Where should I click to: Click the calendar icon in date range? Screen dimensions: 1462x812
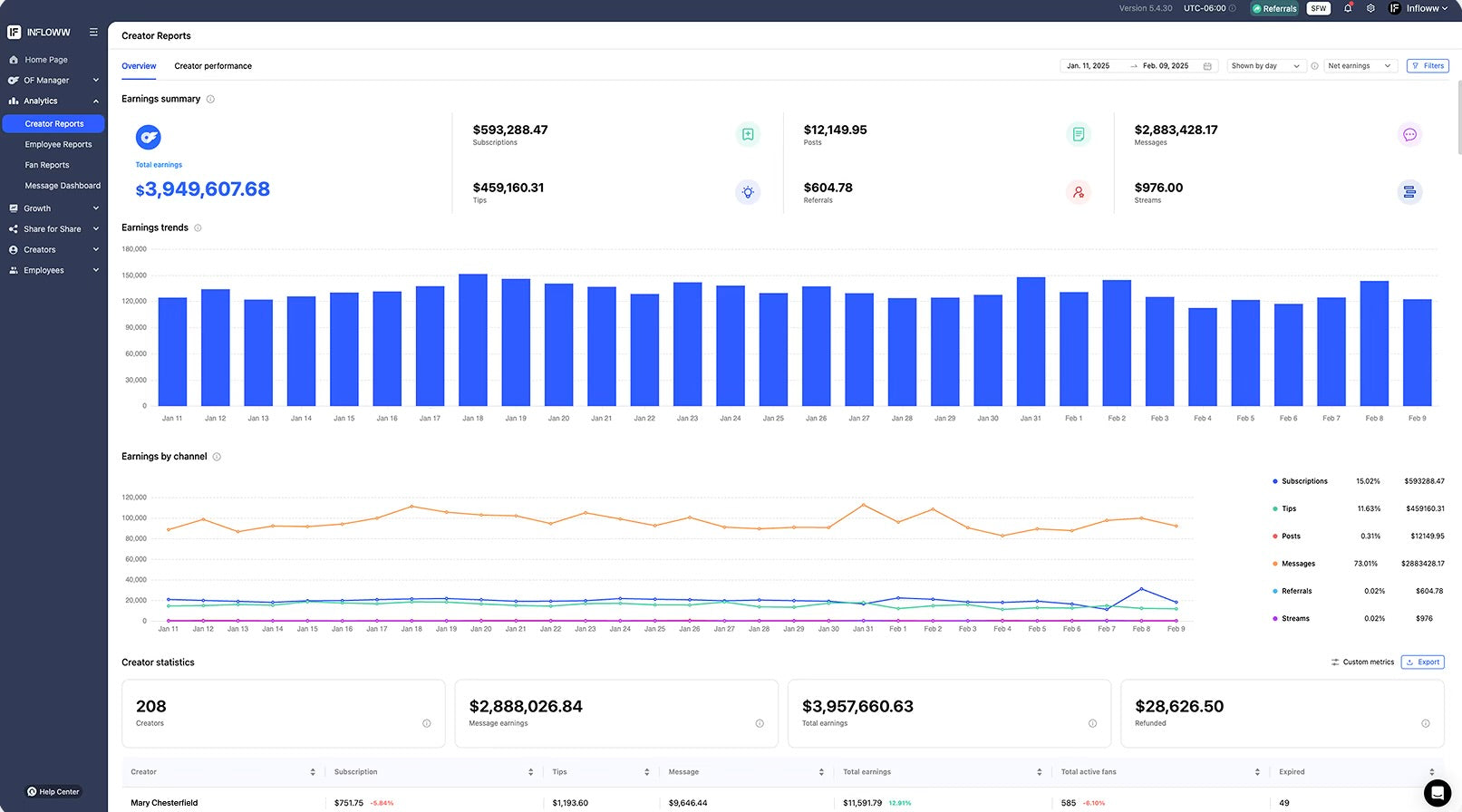click(1207, 66)
